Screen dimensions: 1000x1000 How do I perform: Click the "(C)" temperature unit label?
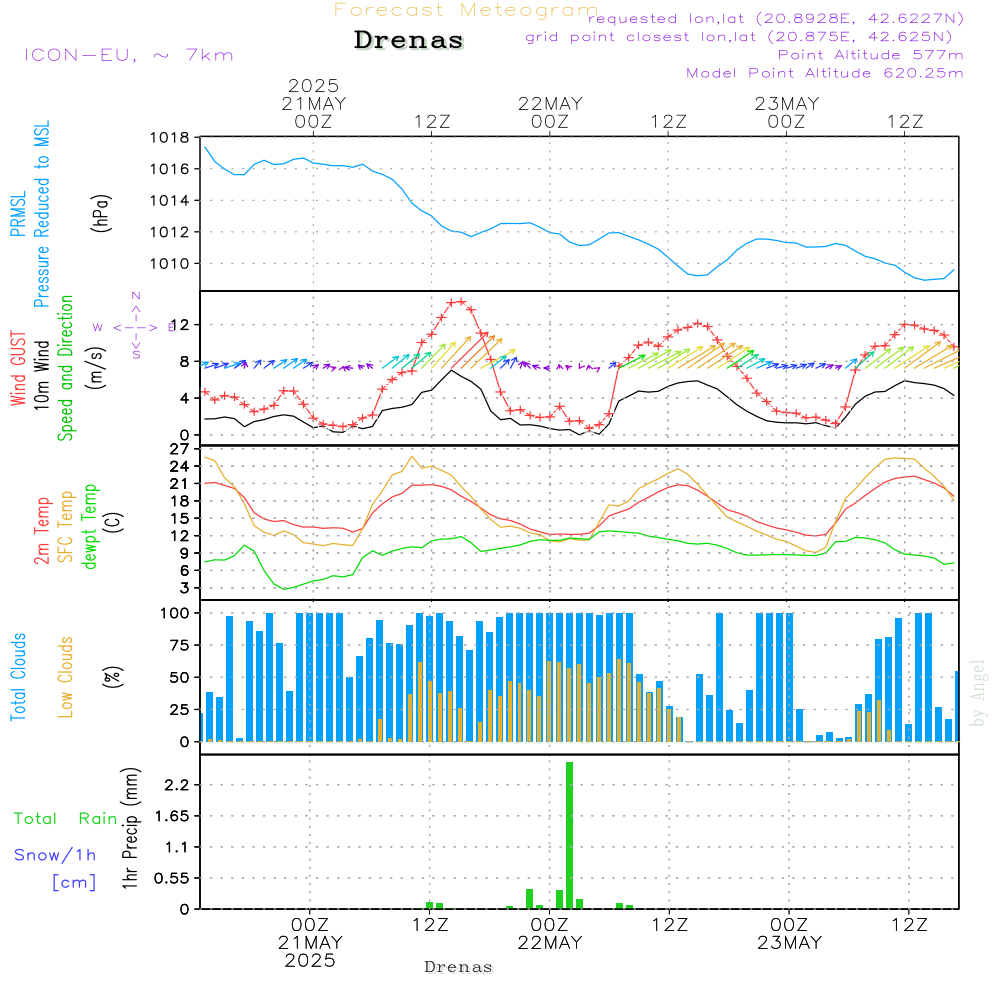click(114, 522)
